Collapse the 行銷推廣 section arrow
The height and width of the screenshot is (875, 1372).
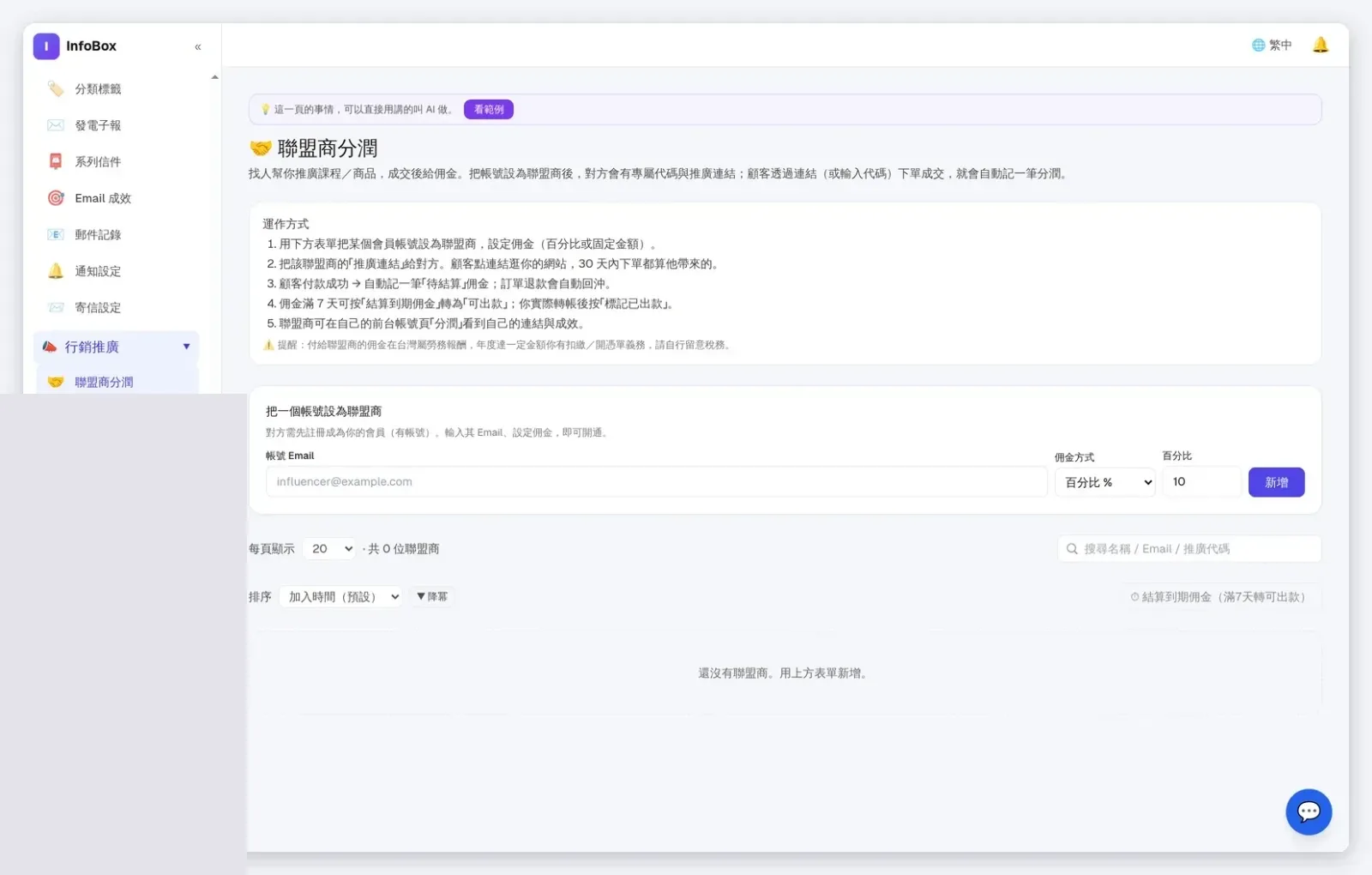coord(186,347)
